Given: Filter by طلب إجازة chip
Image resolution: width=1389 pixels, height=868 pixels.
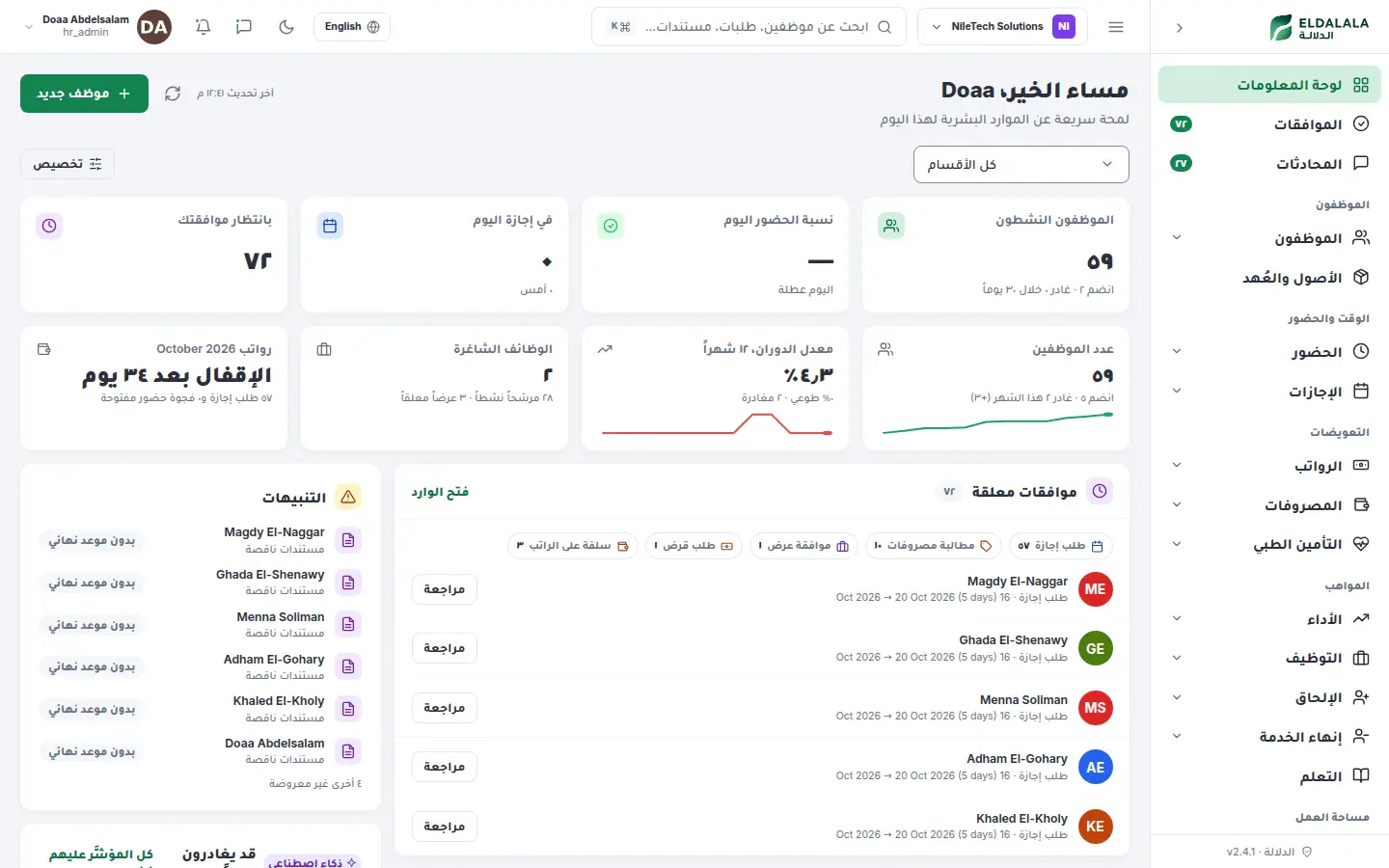Looking at the screenshot, I should click(1061, 546).
